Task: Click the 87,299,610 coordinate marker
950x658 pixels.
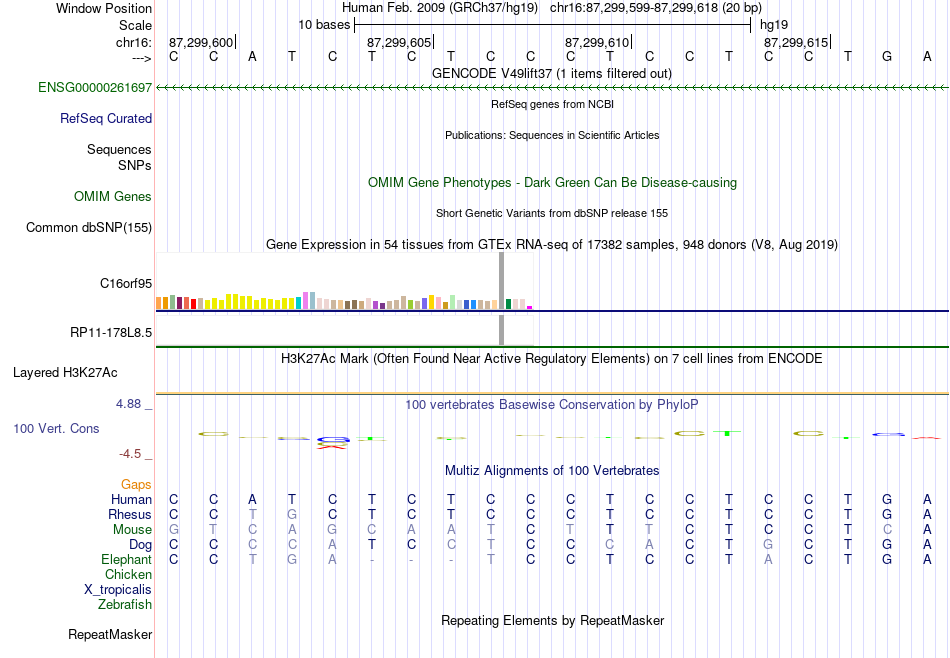Action: 597,42
